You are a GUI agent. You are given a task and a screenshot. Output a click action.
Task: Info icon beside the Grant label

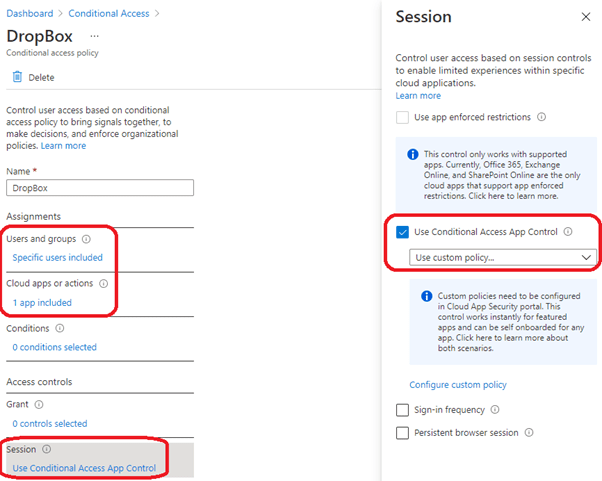click(x=40, y=405)
